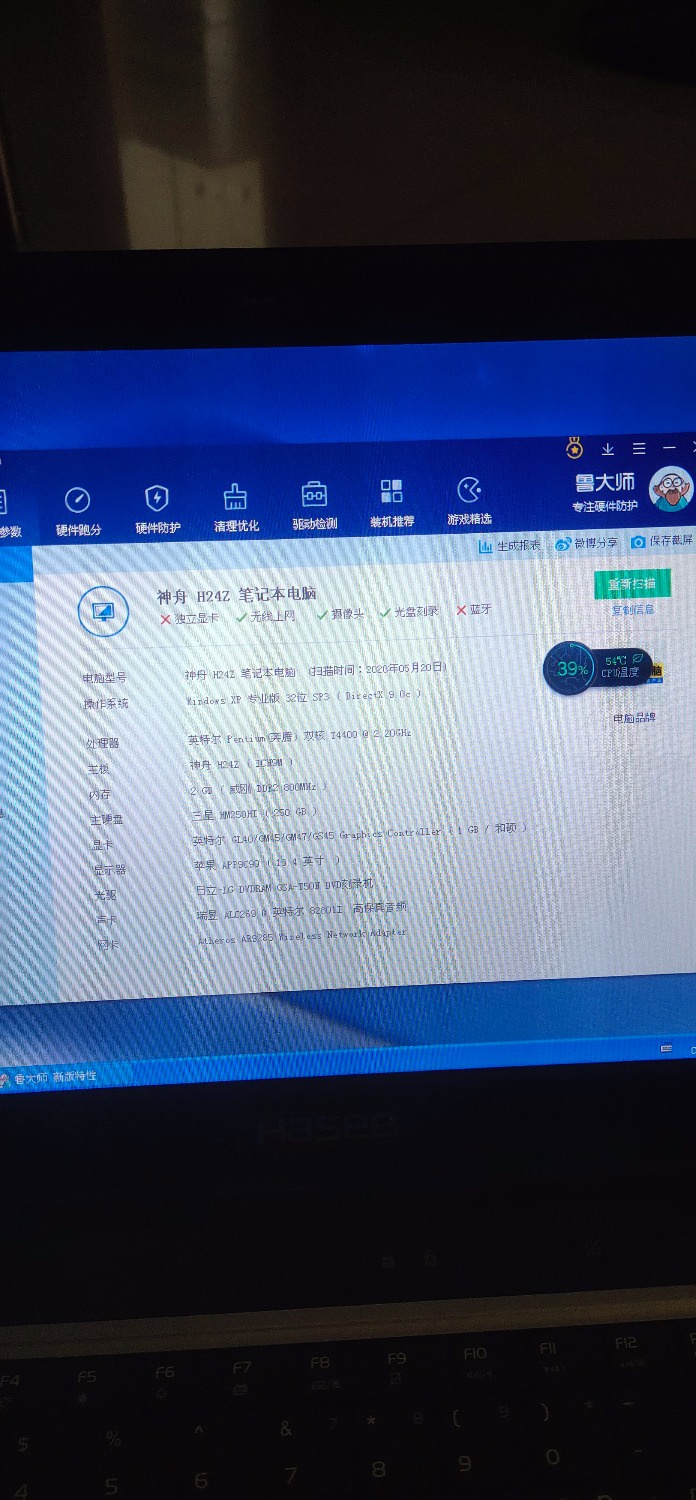The height and width of the screenshot is (1500, 696).
Task: Click the toolbox driver icon
Action: point(314,494)
